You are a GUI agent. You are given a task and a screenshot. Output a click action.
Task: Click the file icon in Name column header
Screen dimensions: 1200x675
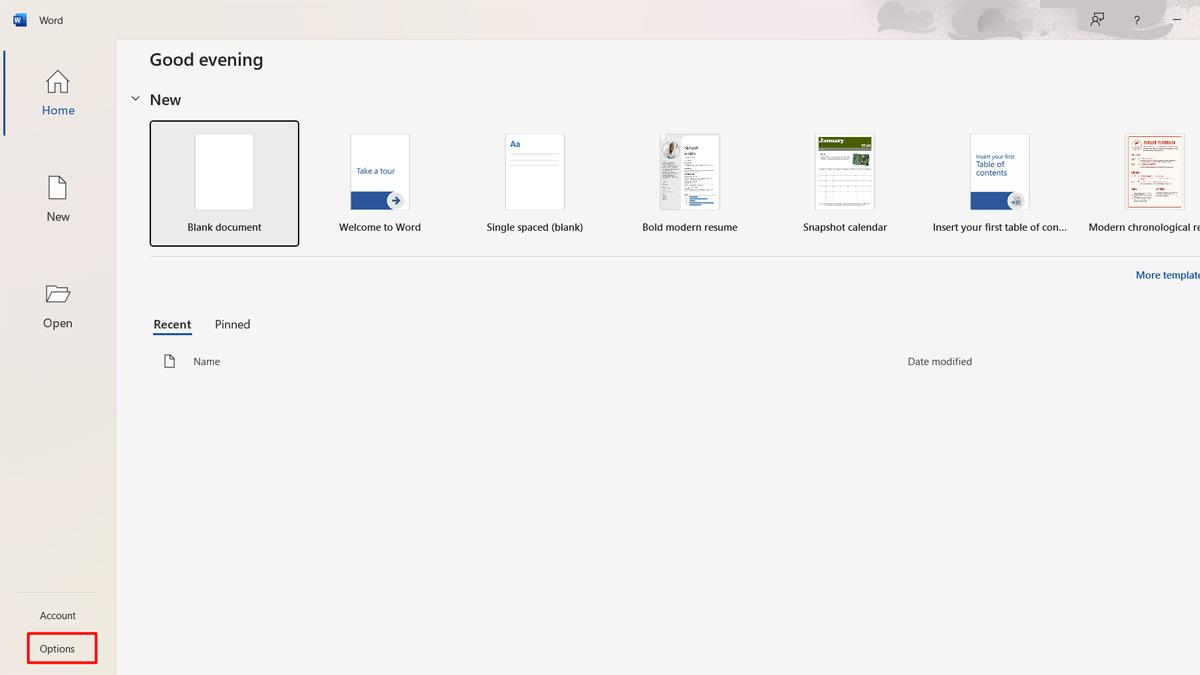(x=169, y=361)
